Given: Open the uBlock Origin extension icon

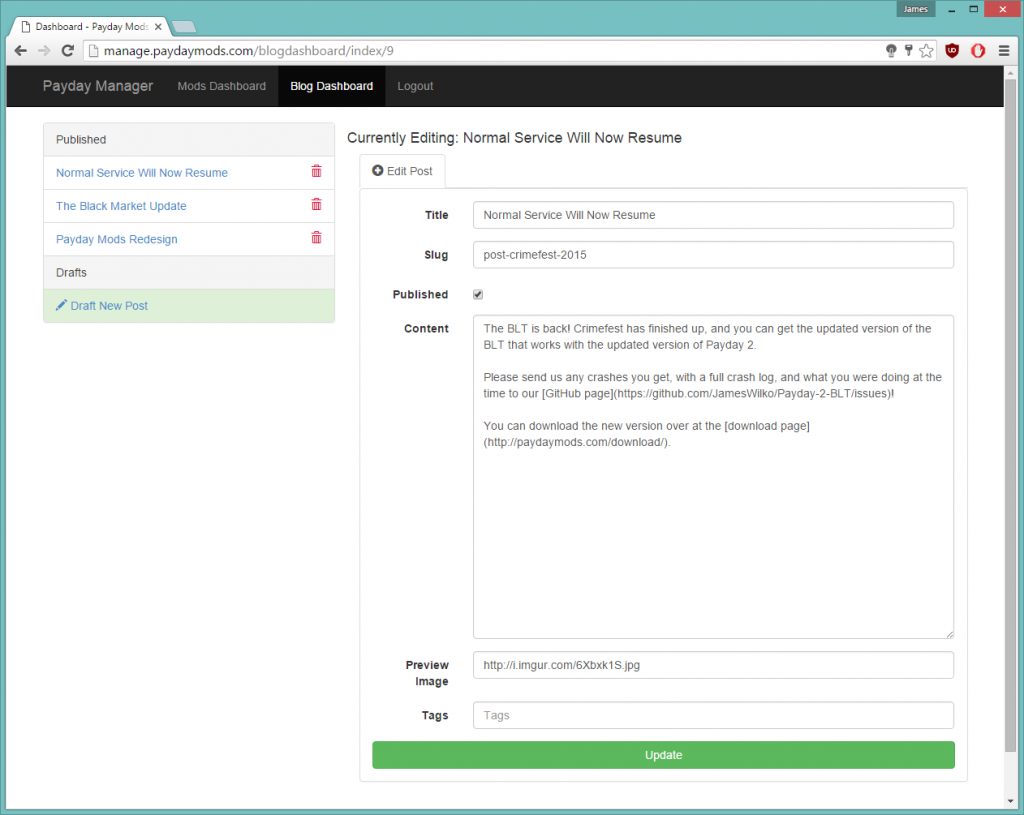Looking at the screenshot, I should click(952, 51).
